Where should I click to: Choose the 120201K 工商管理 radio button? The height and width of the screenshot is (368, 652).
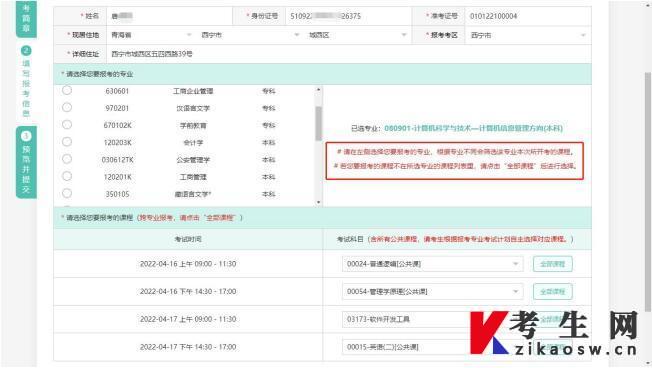tap(67, 176)
